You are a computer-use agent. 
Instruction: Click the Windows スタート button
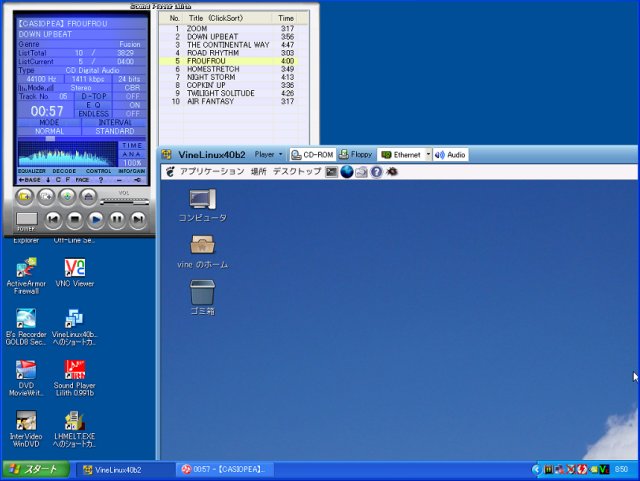(35, 469)
